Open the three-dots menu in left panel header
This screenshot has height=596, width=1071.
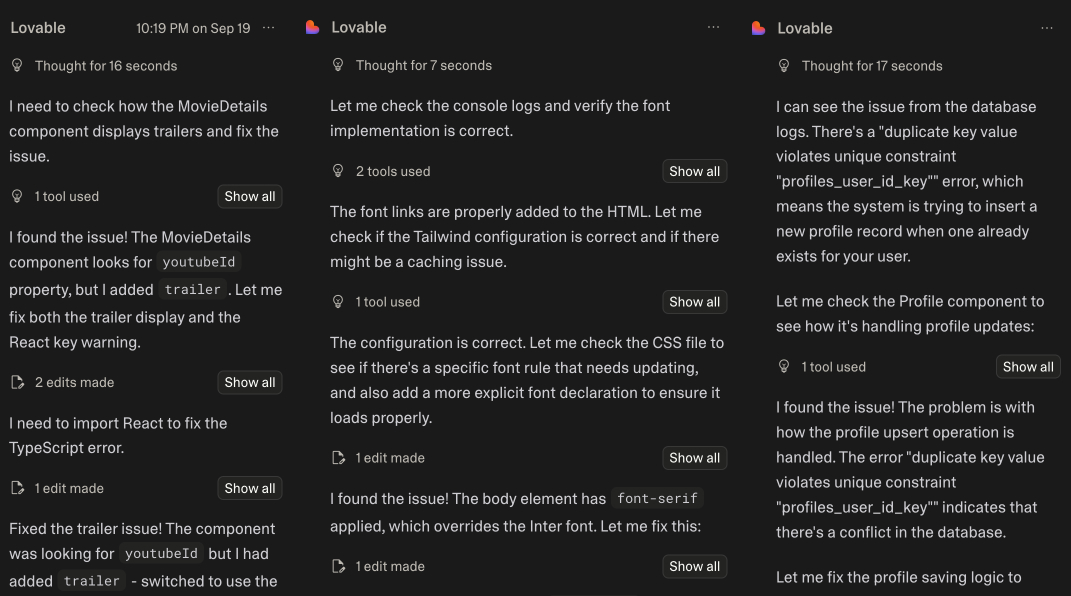[268, 28]
